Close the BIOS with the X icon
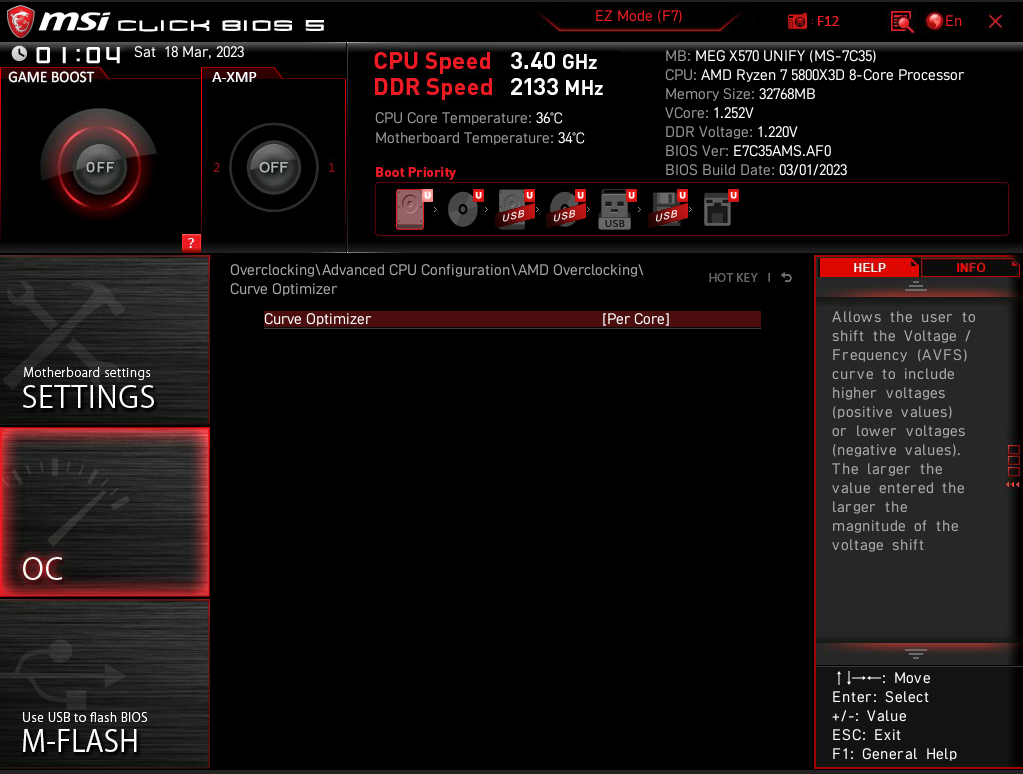The image size is (1023, 774). point(995,22)
